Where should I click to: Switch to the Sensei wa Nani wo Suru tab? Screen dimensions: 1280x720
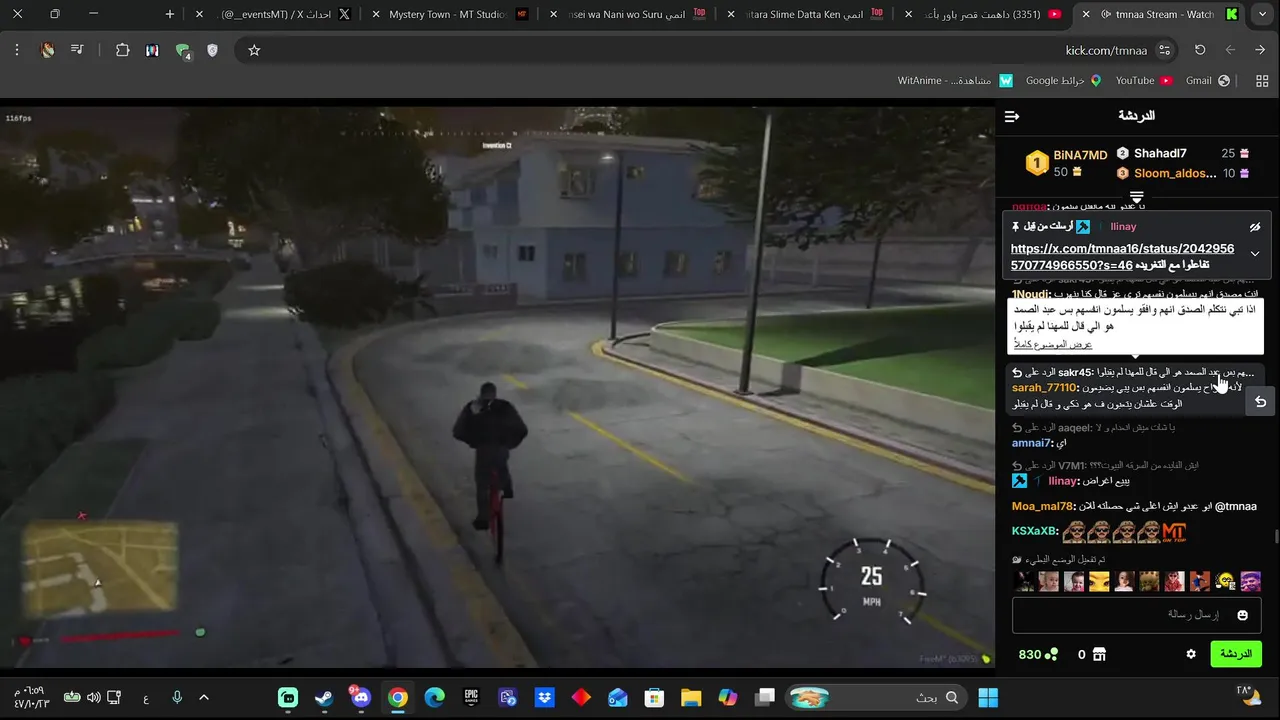pos(628,14)
